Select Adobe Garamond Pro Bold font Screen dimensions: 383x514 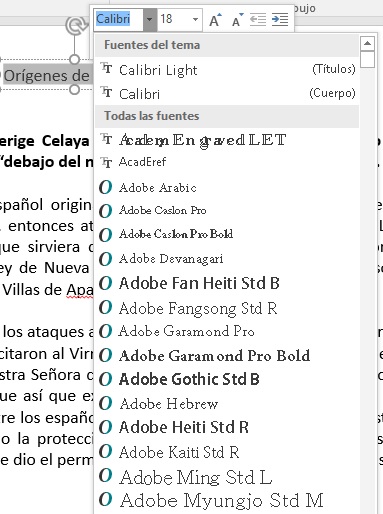(227, 355)
